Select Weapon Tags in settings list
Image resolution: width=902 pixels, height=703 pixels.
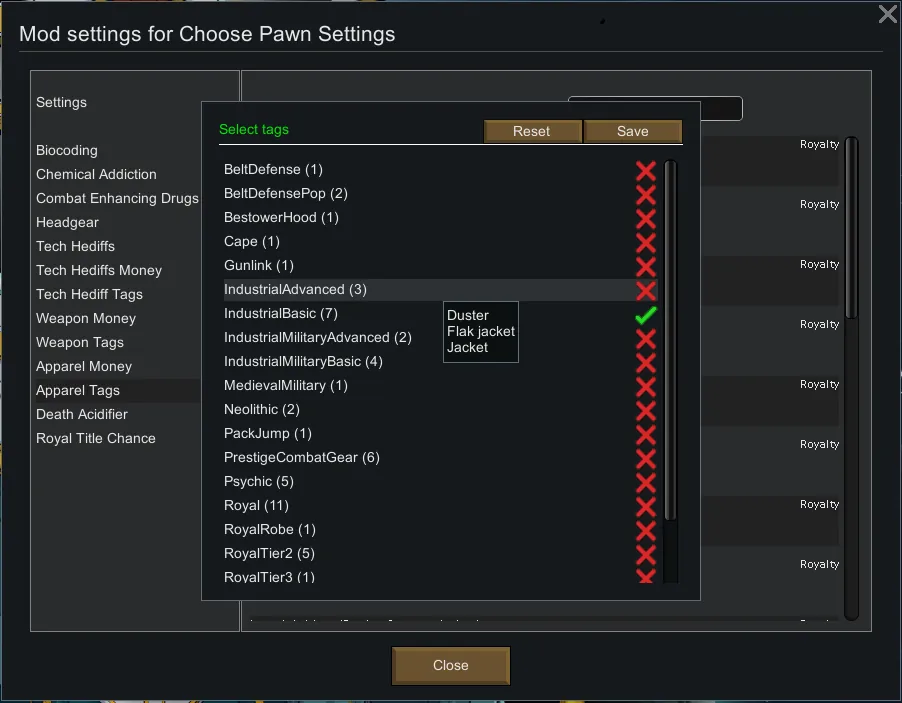80,342
